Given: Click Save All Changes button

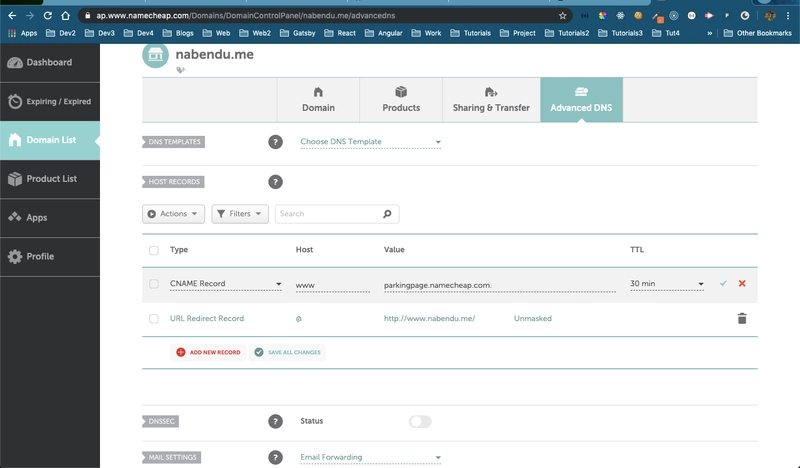Looking at the screenshot, I should (287, 352).
